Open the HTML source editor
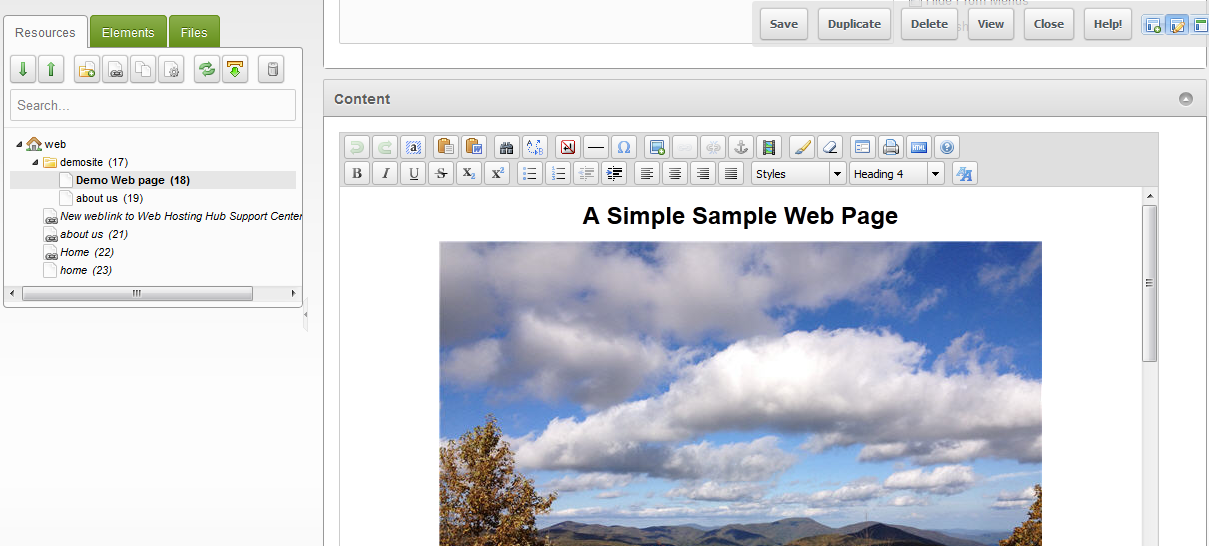 918,148
